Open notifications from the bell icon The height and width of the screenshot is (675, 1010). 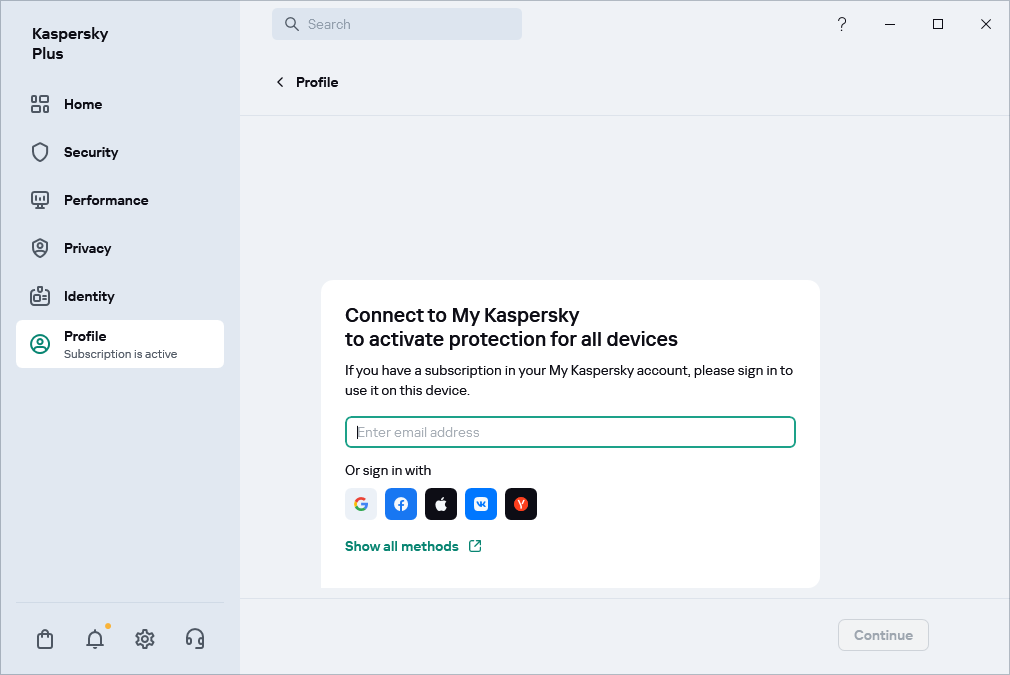click(x=95, y=638)
